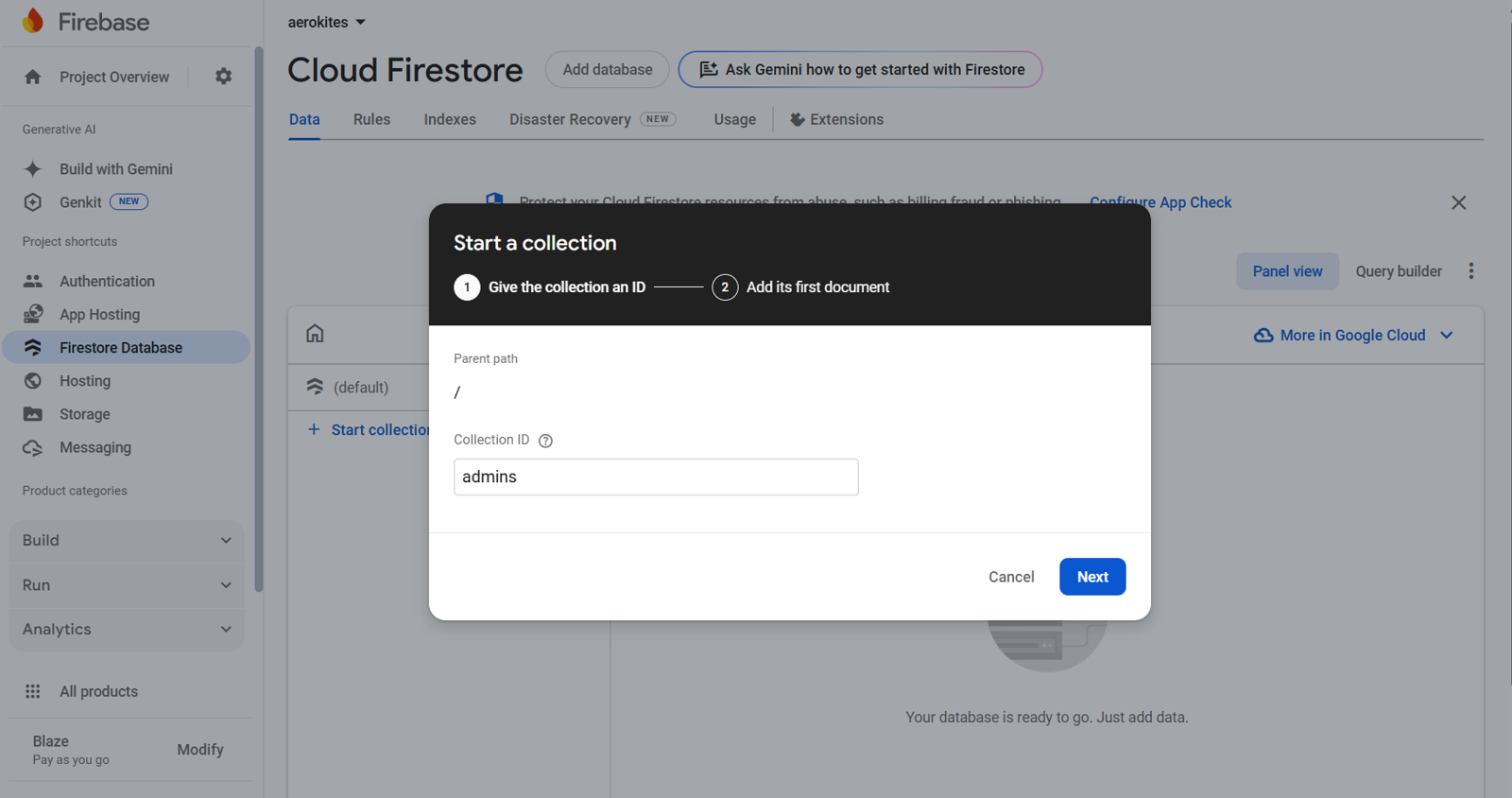This screenshot has height=798, width=1512.
Task: Open Storage in the sidebar
Action: (85, 414)
